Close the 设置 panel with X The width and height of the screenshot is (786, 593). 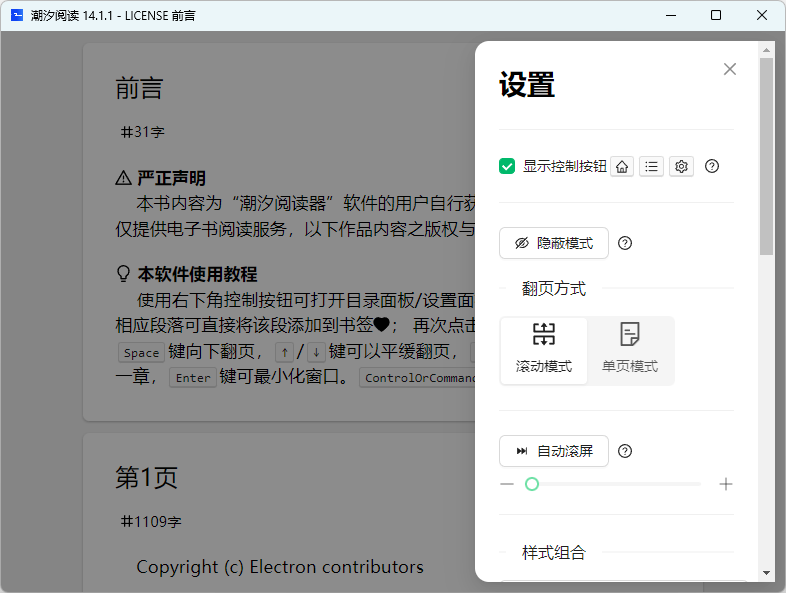pos(730,69)
